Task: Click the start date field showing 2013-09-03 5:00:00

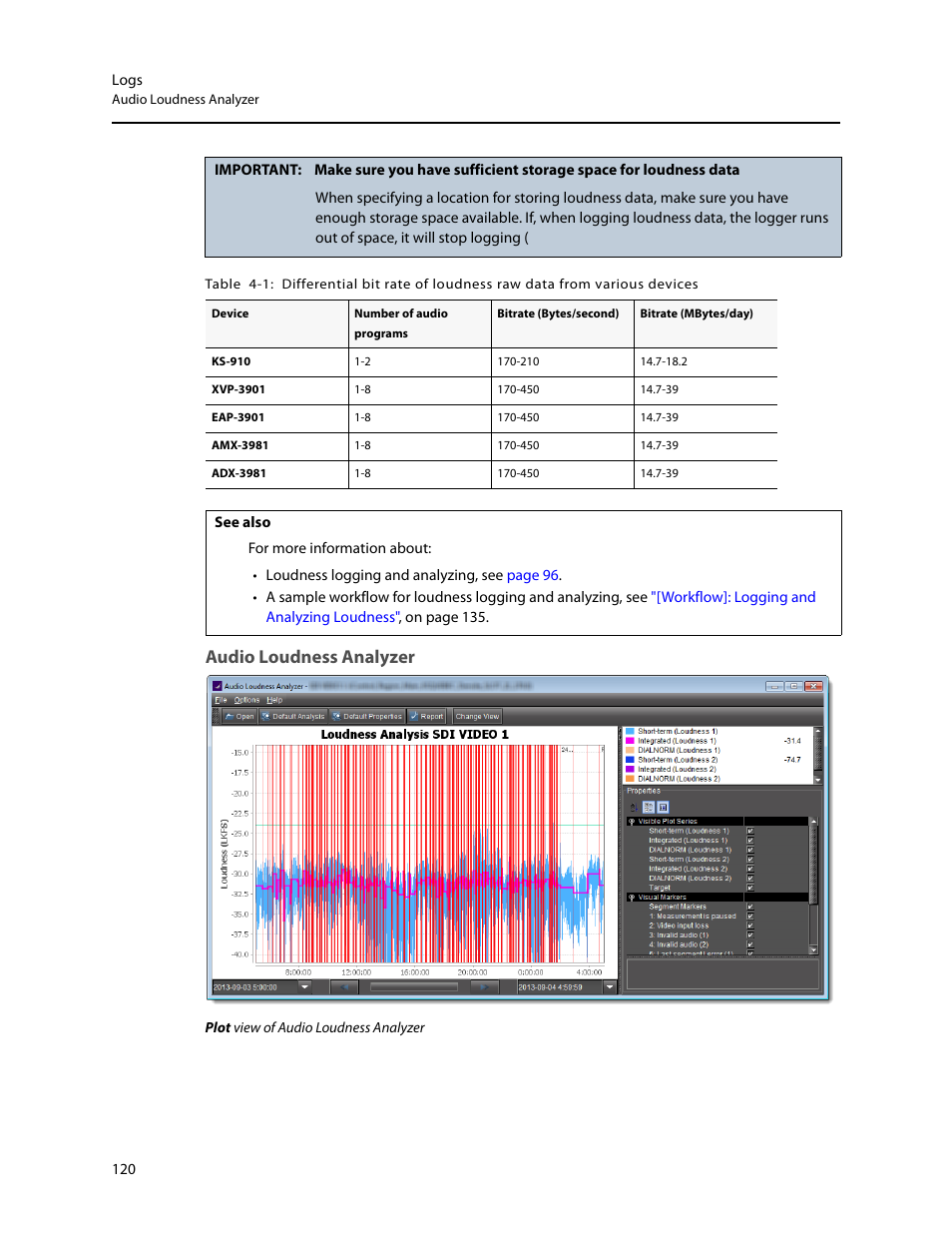Action: click(x=254, y=986)
